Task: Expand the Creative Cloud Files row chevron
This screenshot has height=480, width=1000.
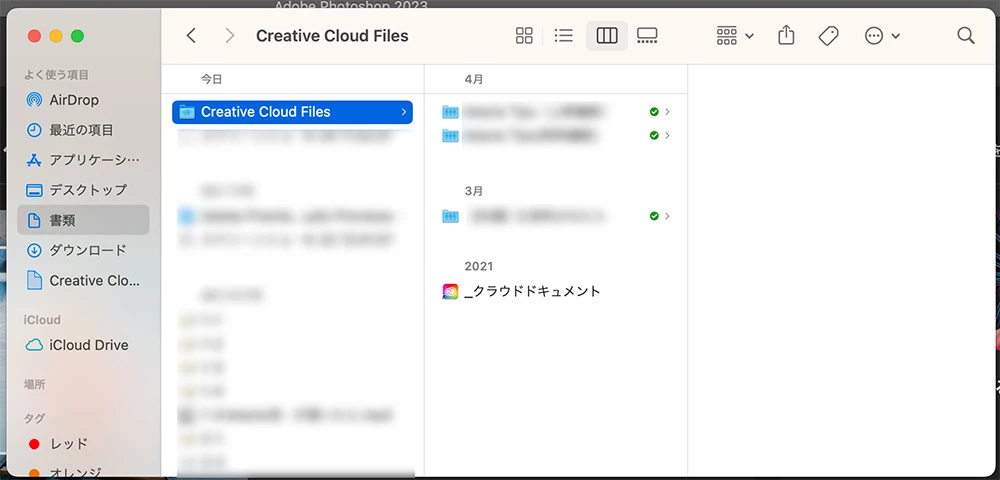Action: tap(404, 112)
